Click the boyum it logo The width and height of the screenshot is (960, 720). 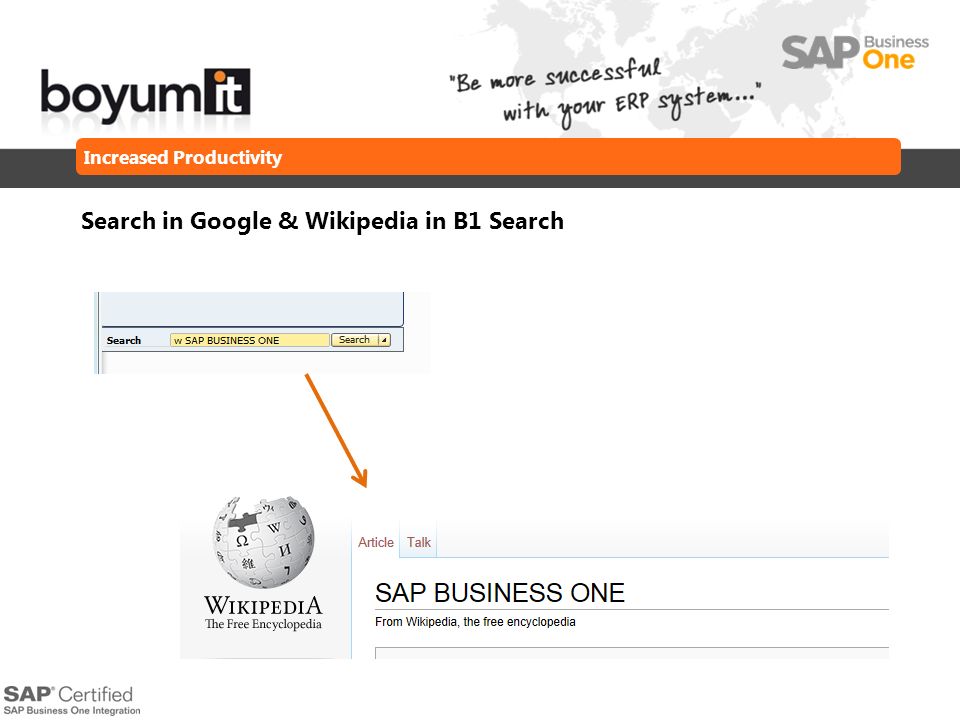click(145, 96)
